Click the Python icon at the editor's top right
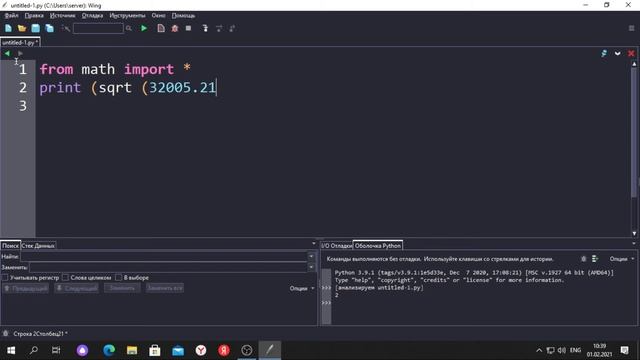Viewport: 640px width, 360px height. 604,53
